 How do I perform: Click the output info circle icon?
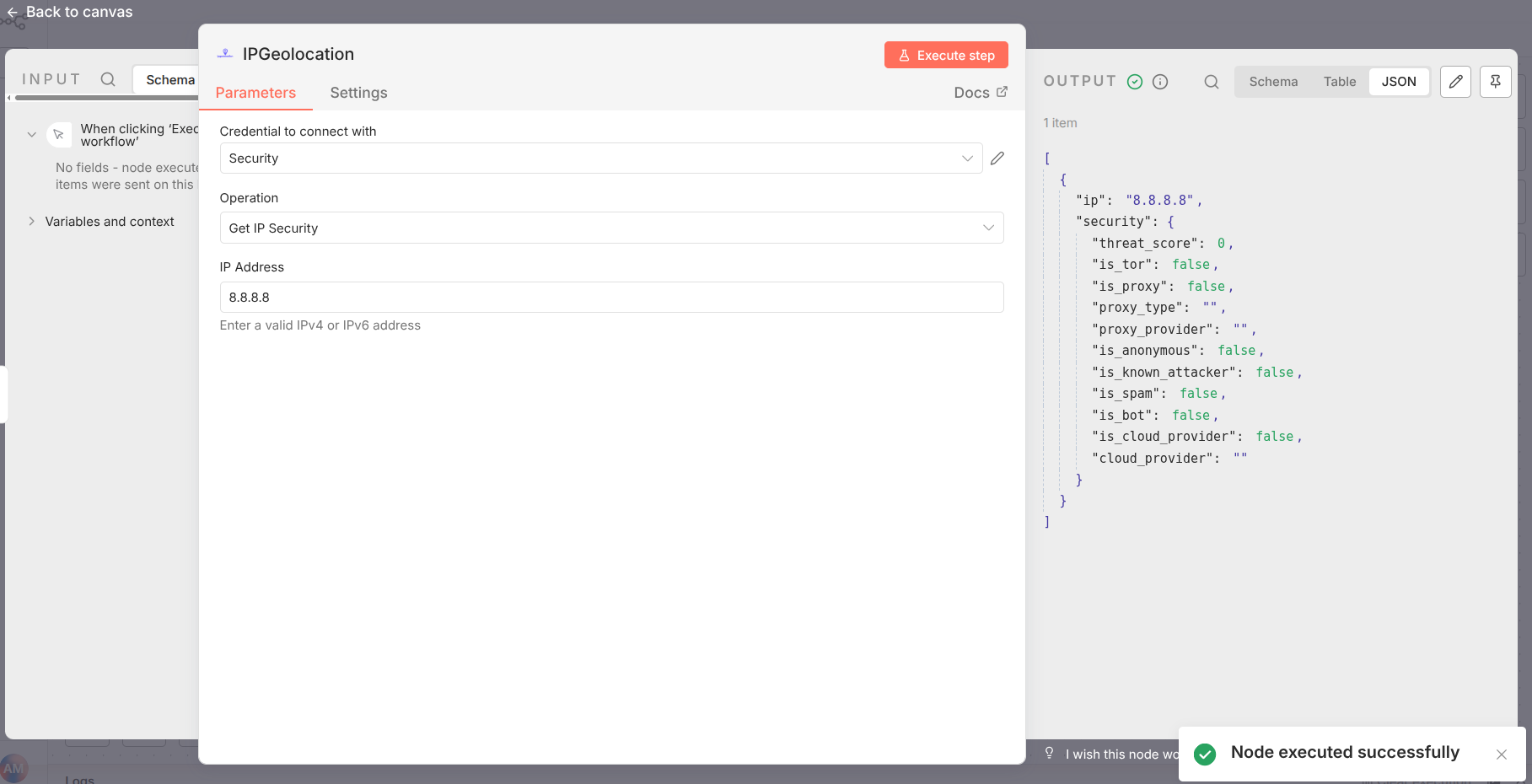pyautogui.click(x=1160, y=82)
